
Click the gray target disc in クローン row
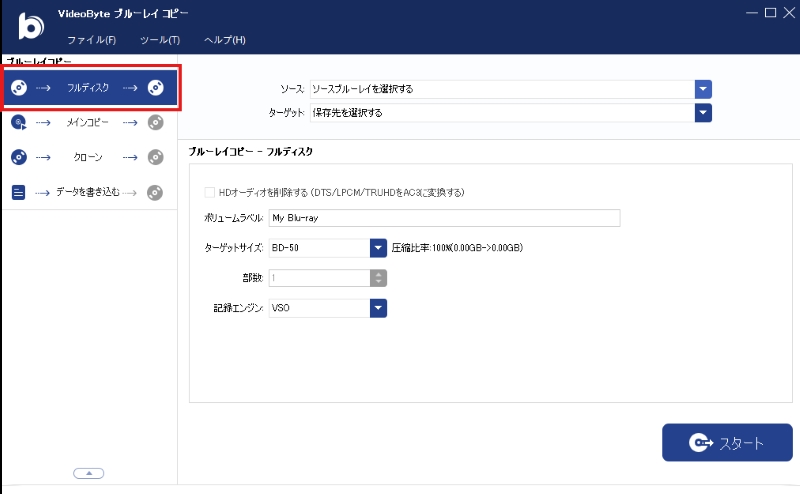[156, 157]
